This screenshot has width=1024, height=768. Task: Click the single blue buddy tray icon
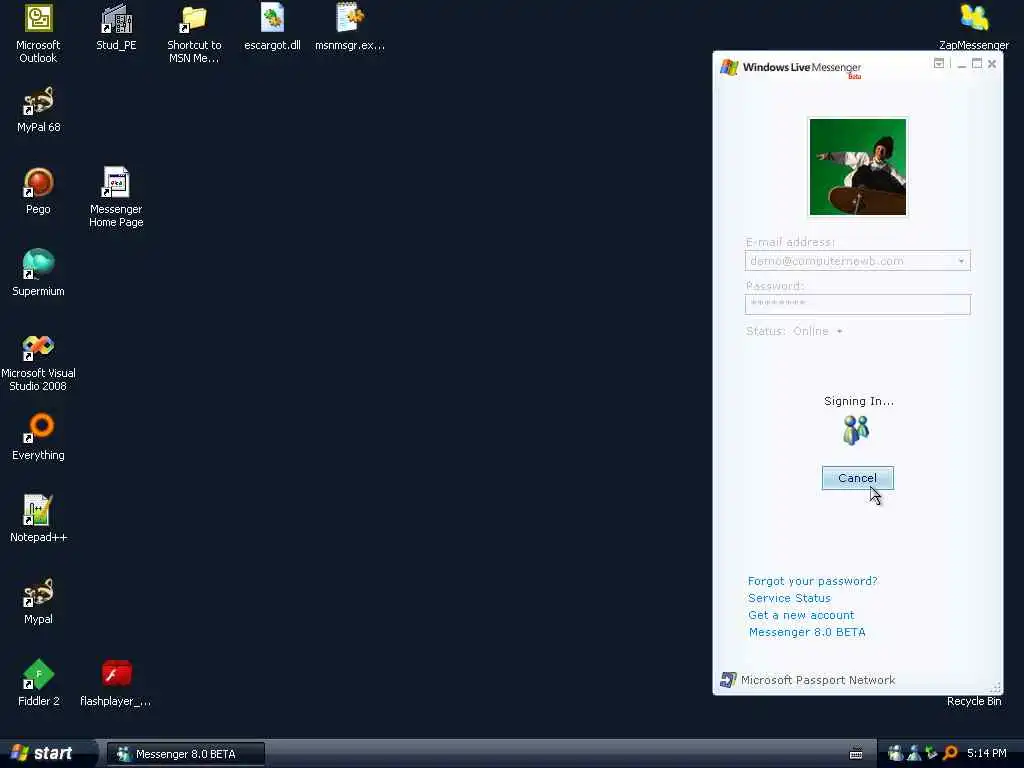[x=914, y=754]
